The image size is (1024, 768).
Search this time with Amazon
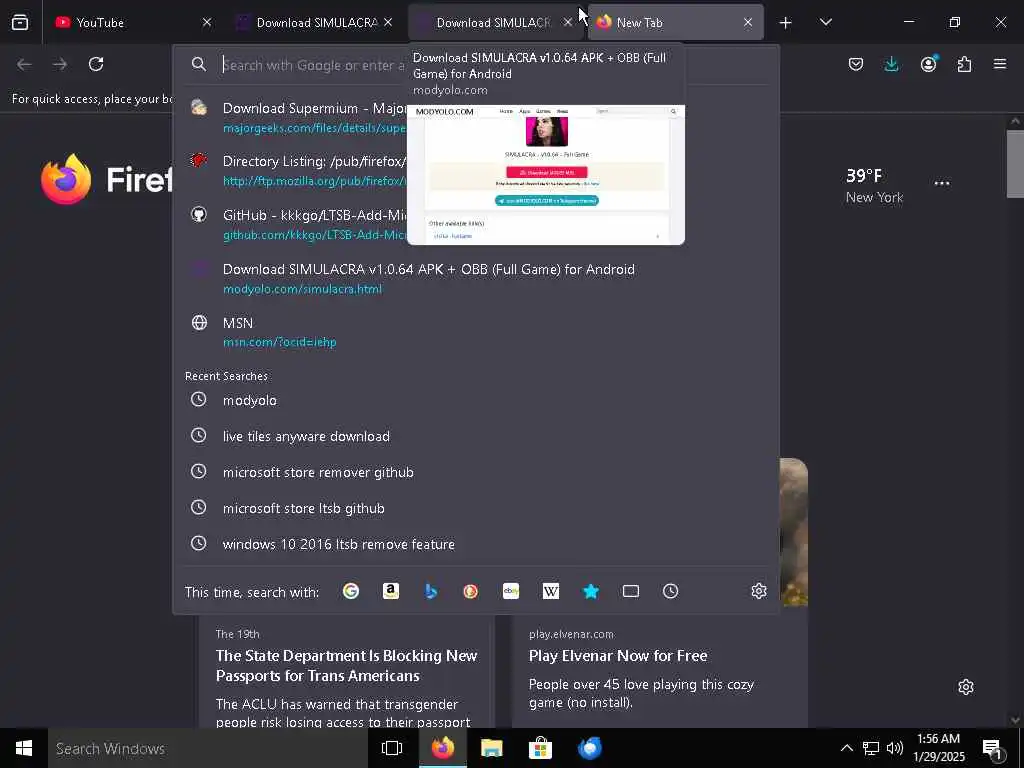(391, 591)
